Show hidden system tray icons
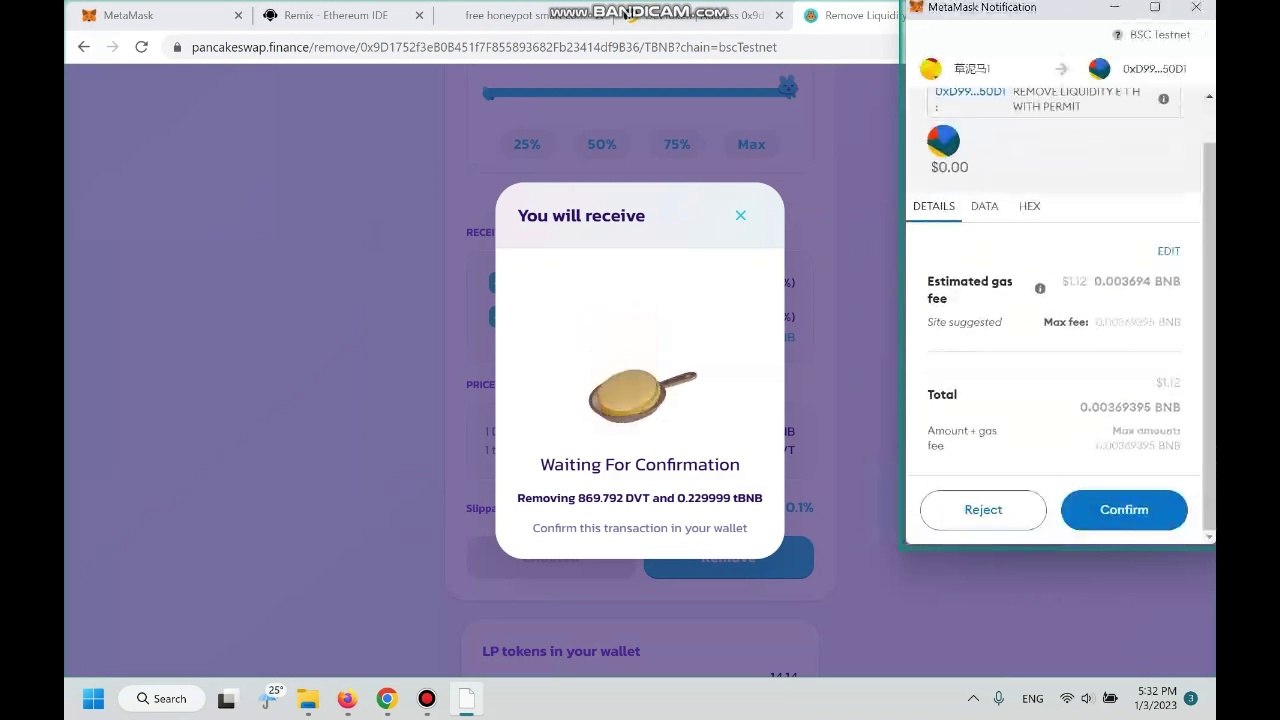Image resolution: width=1280 pixels, height=720 pixels. (973, 699)
